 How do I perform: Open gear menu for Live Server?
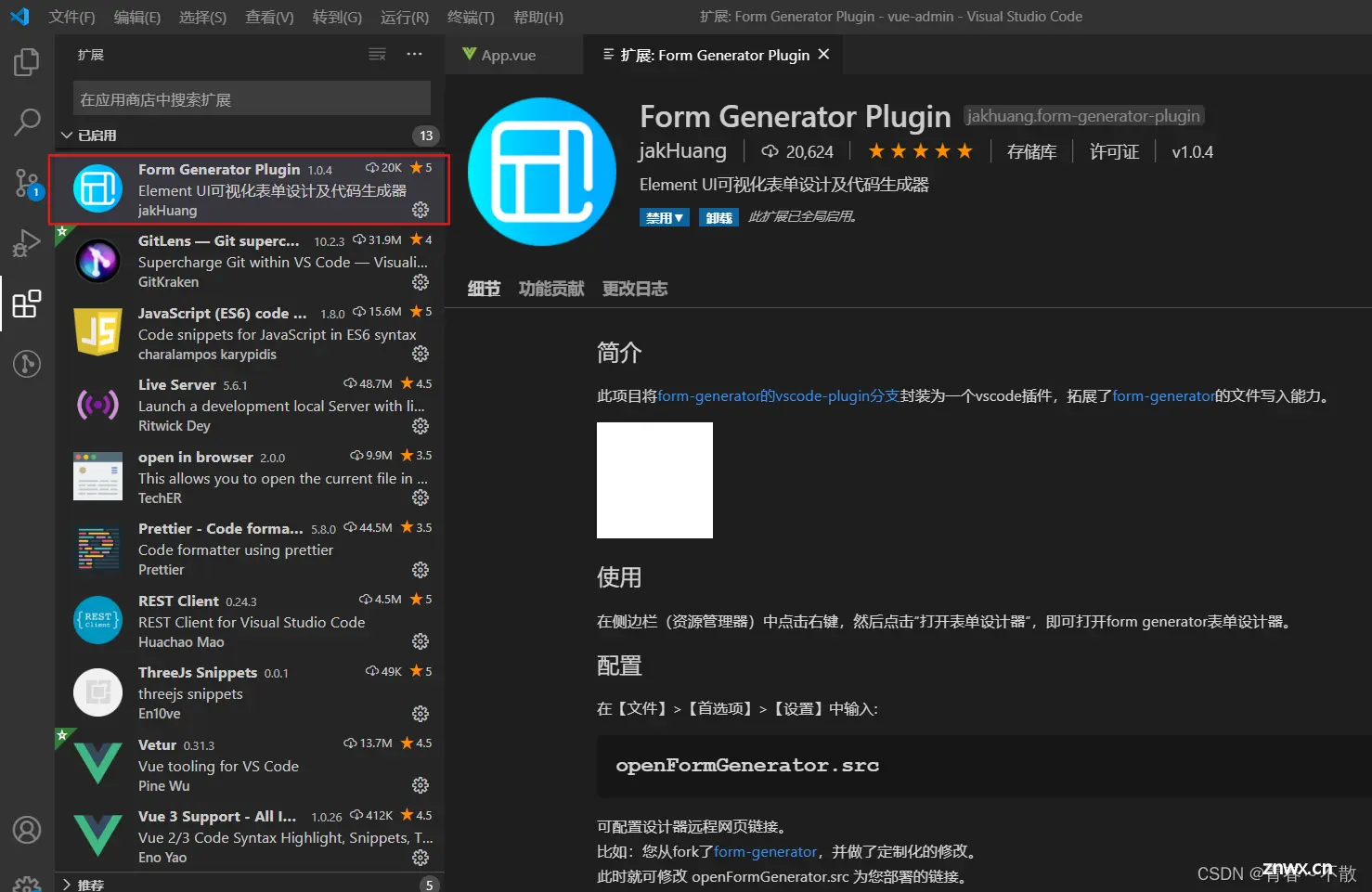click(421, 425)
